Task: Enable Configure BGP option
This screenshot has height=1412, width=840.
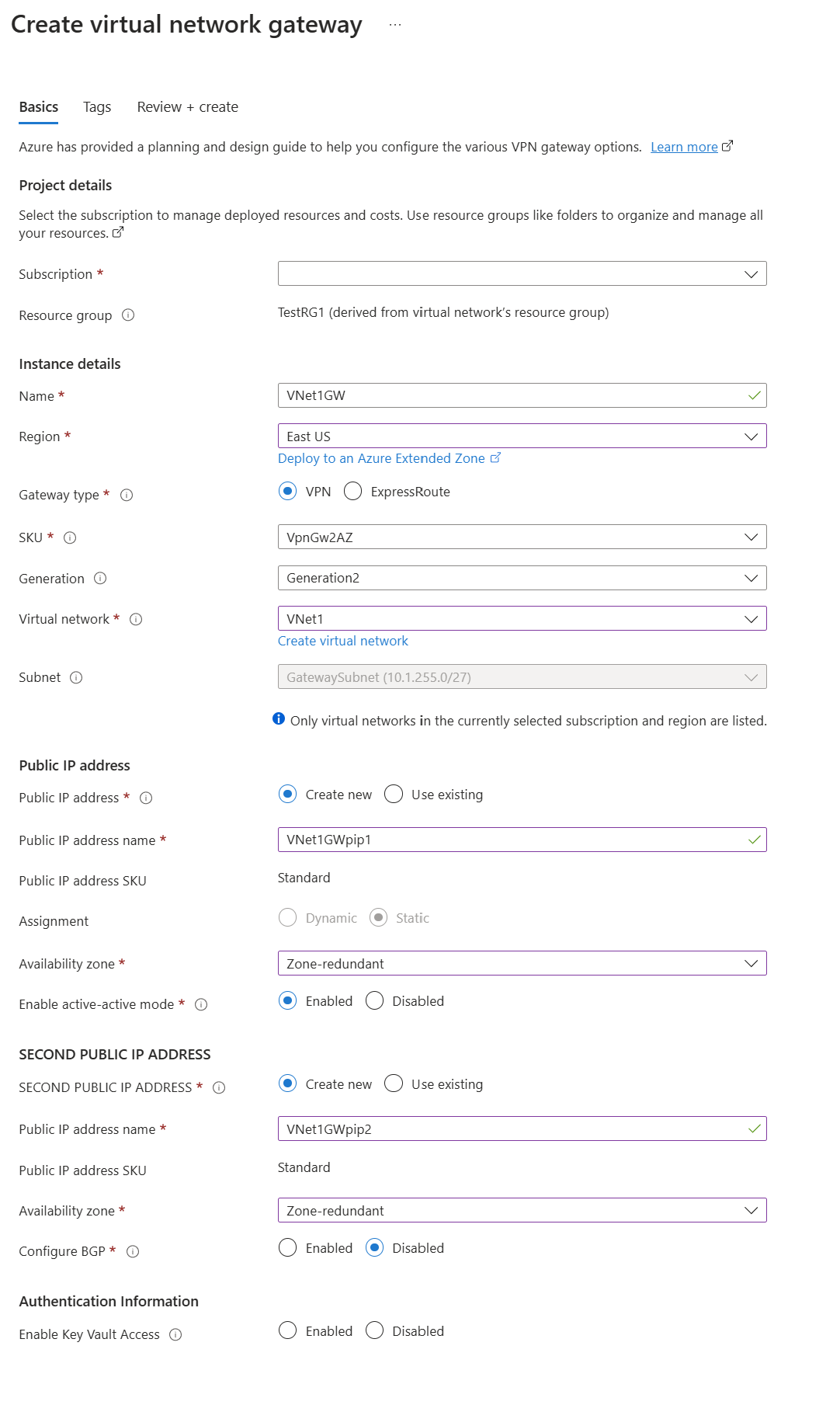Action: click(288, 1248)
